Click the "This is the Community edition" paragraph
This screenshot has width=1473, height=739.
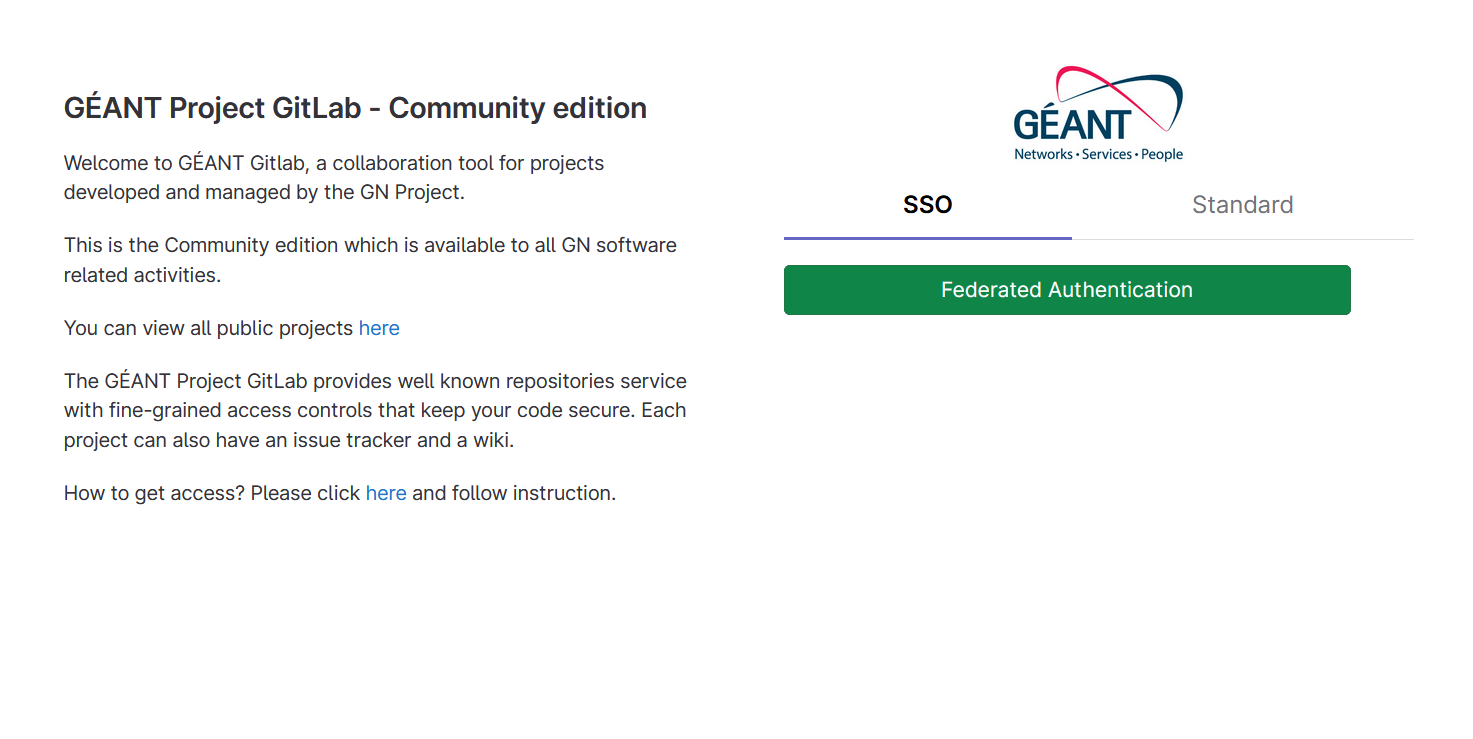[x=370, y=260]
